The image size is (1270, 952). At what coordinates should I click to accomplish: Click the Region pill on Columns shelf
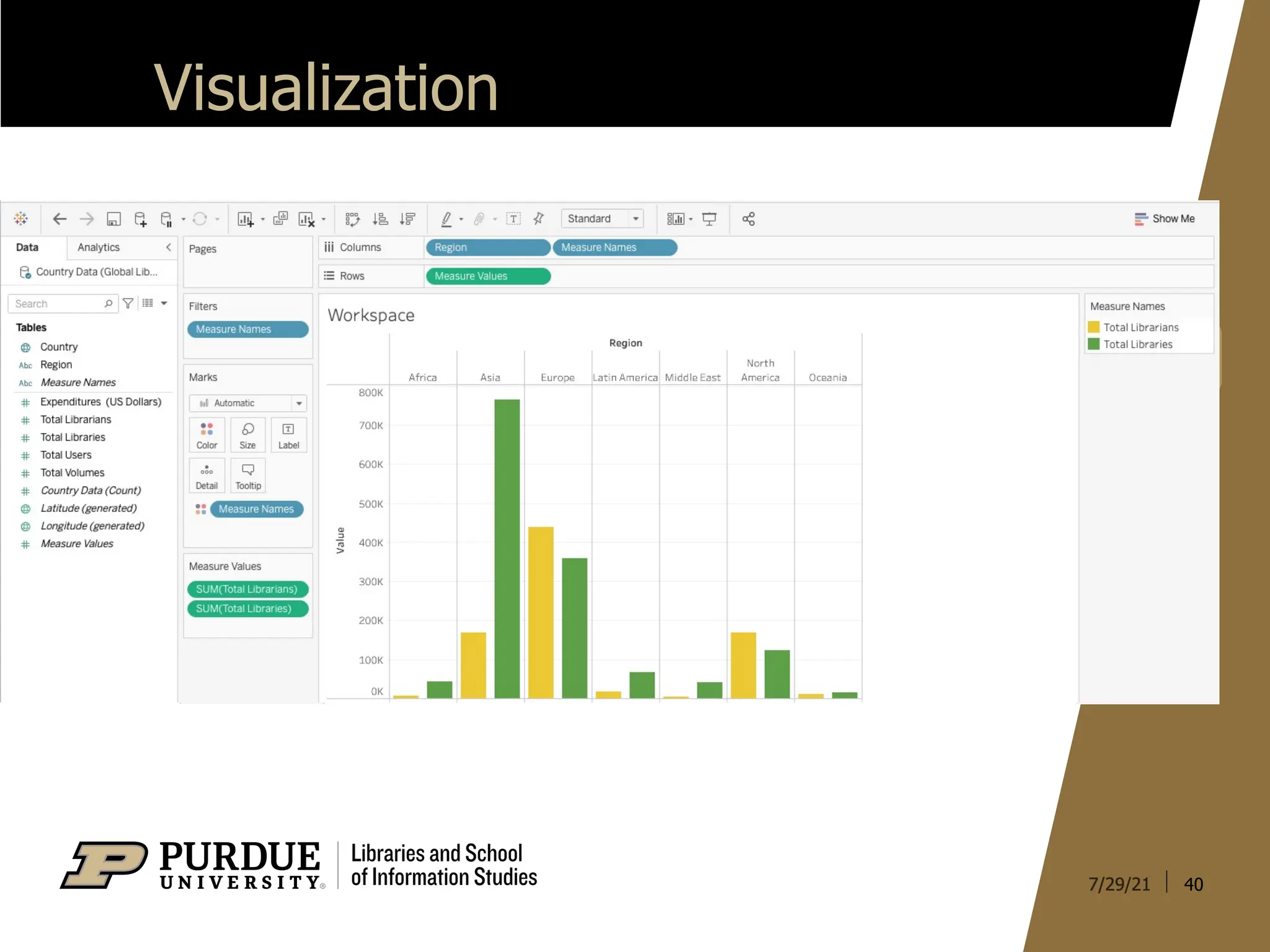[x=488, y=247]
